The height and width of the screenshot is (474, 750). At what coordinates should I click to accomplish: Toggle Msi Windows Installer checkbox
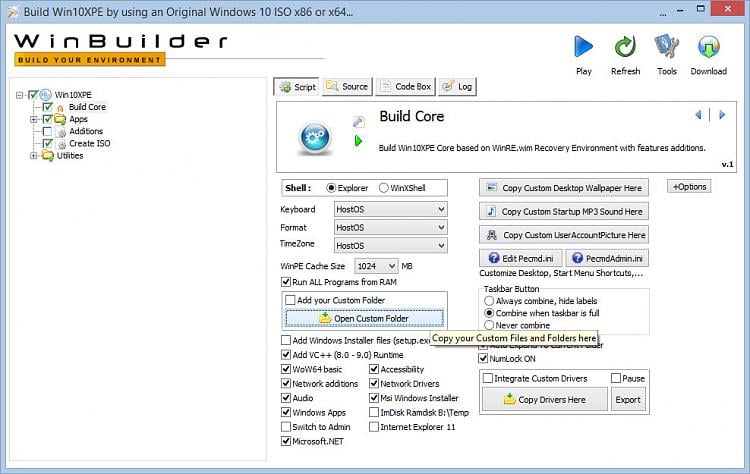click(x=374, y=398)
